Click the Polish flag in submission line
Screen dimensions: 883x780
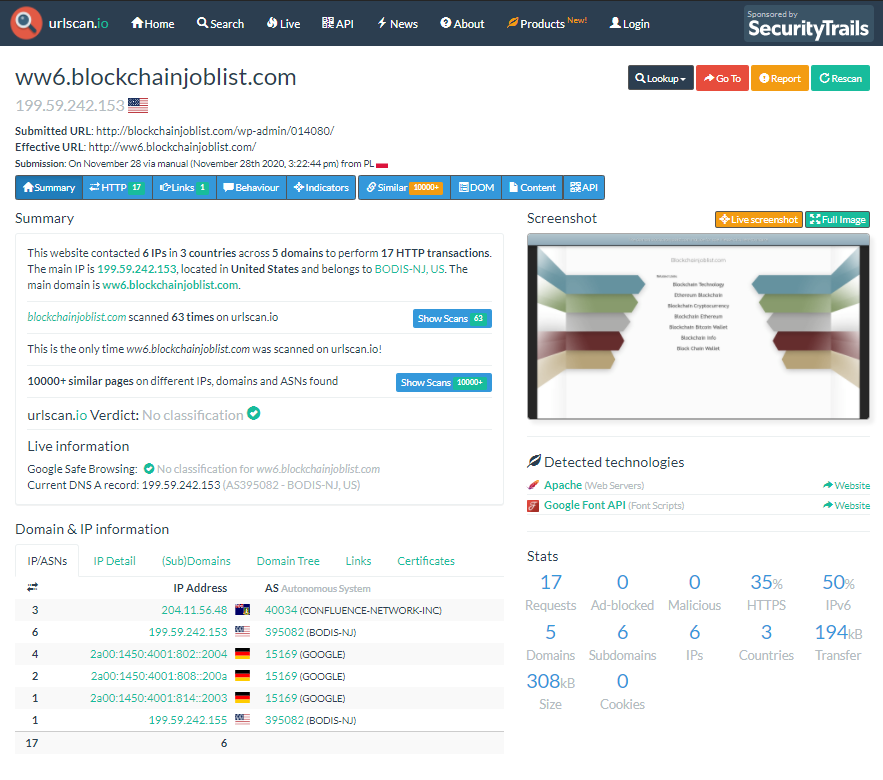pyautogui.click(x=382, y=163)
